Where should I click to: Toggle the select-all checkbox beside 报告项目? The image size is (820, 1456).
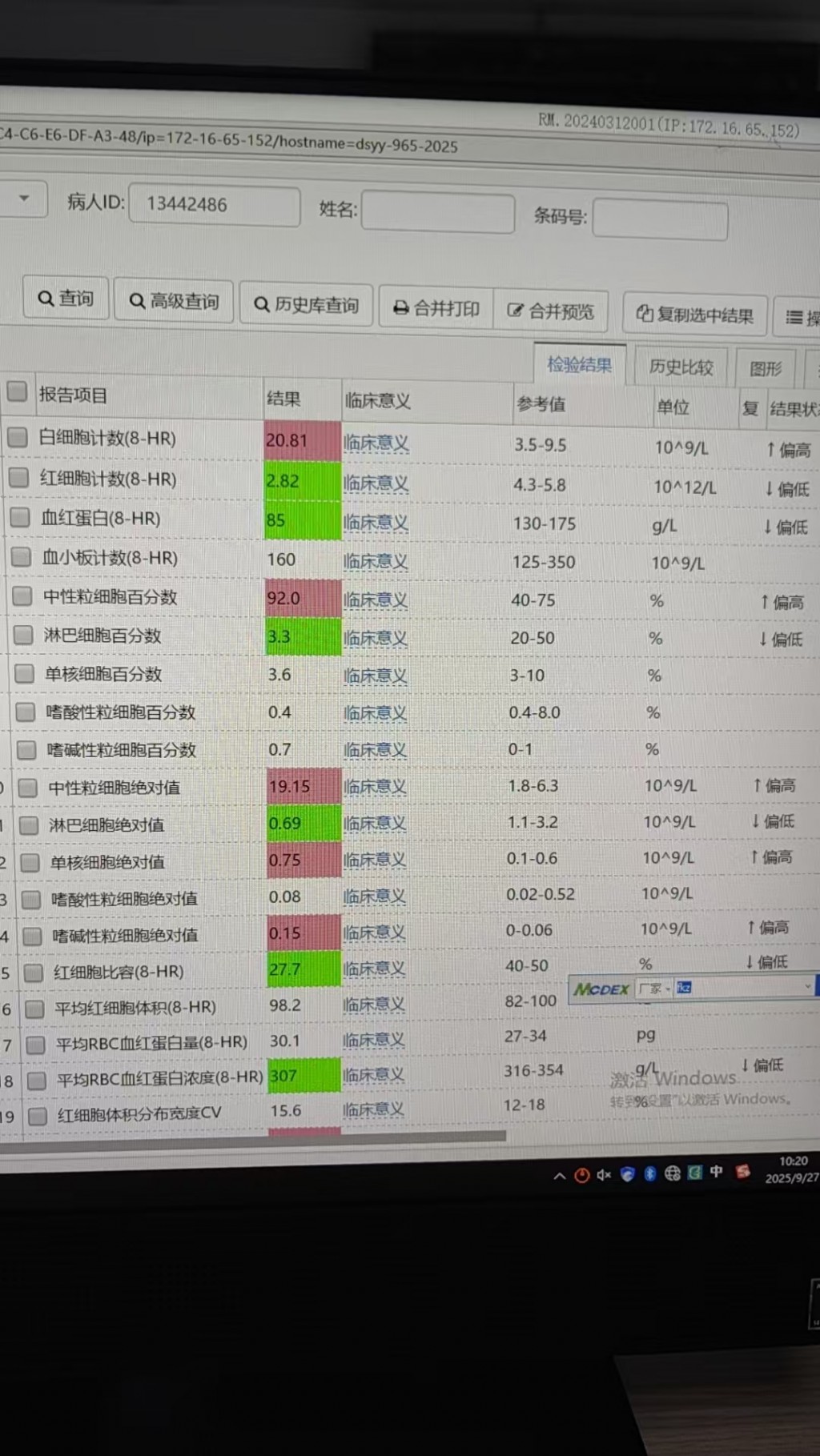click(17, 392)
